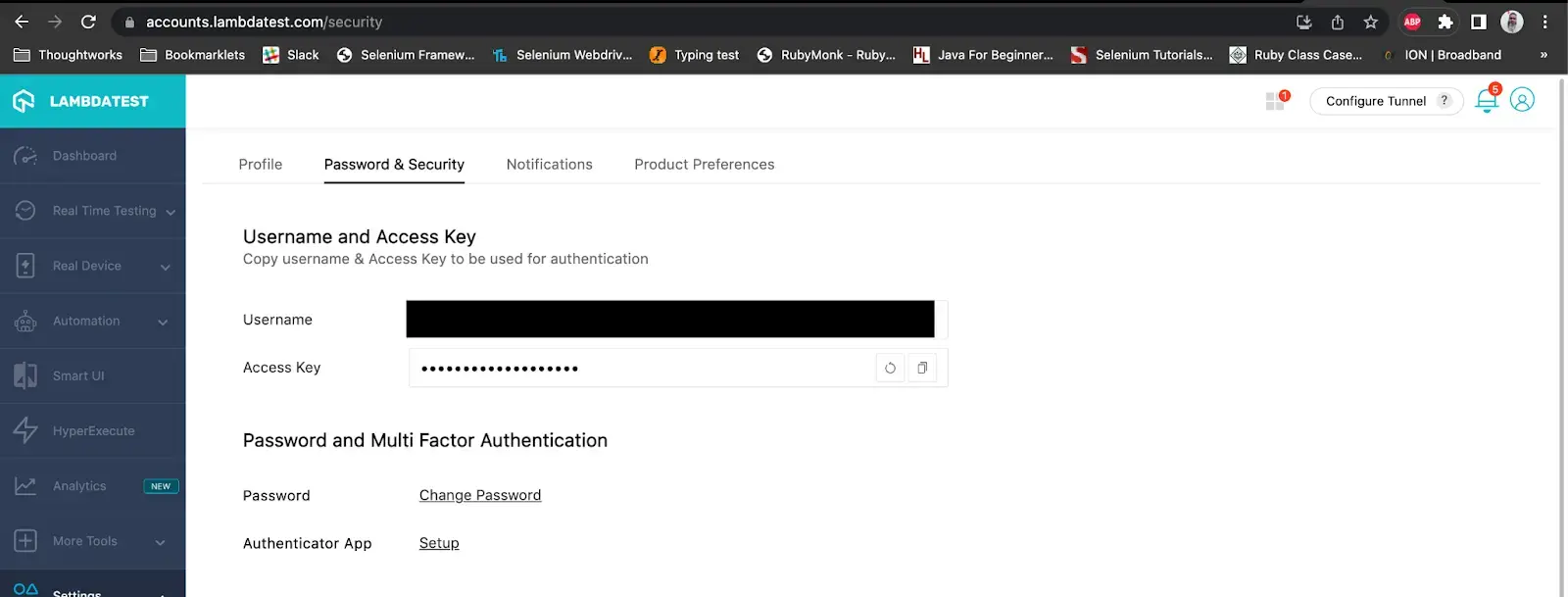Image resolution: width=1568 pixels, height=597 pixels.
Task: Click the Configure Tunnel button
Action: (x=1386, y=101)
